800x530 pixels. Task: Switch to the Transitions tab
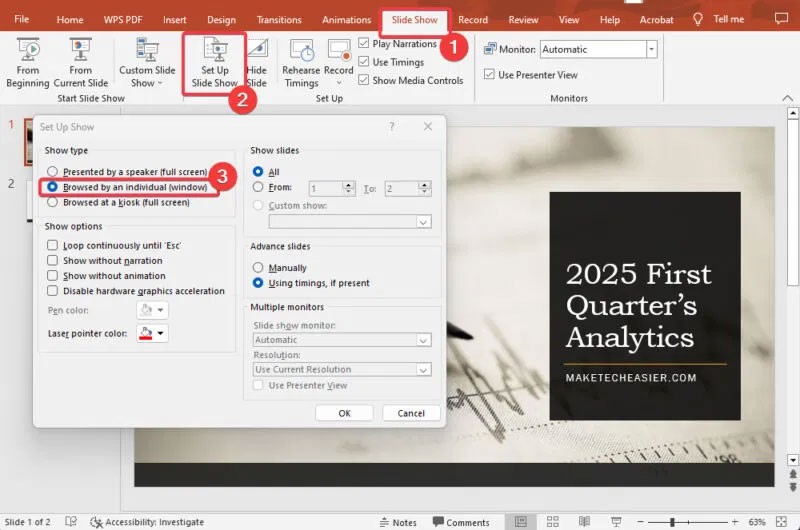coord(278,20)
